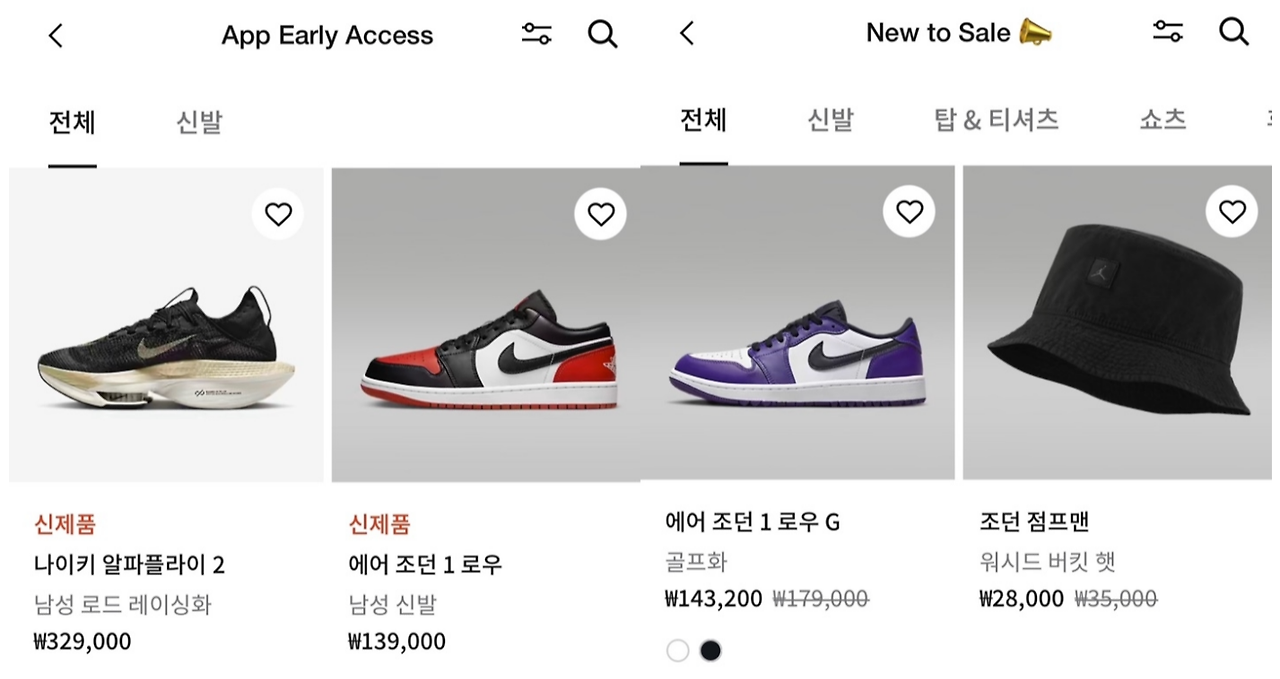Favorite the purple Air Jordan 1 Low G
The width and height of the screenshot is (1280, 679).
909,212
